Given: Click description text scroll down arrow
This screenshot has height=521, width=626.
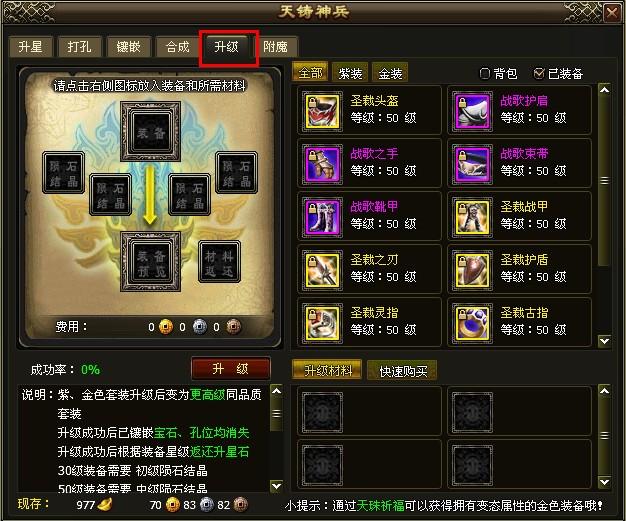Looking at the screenshot, I should tap(276, 486).
